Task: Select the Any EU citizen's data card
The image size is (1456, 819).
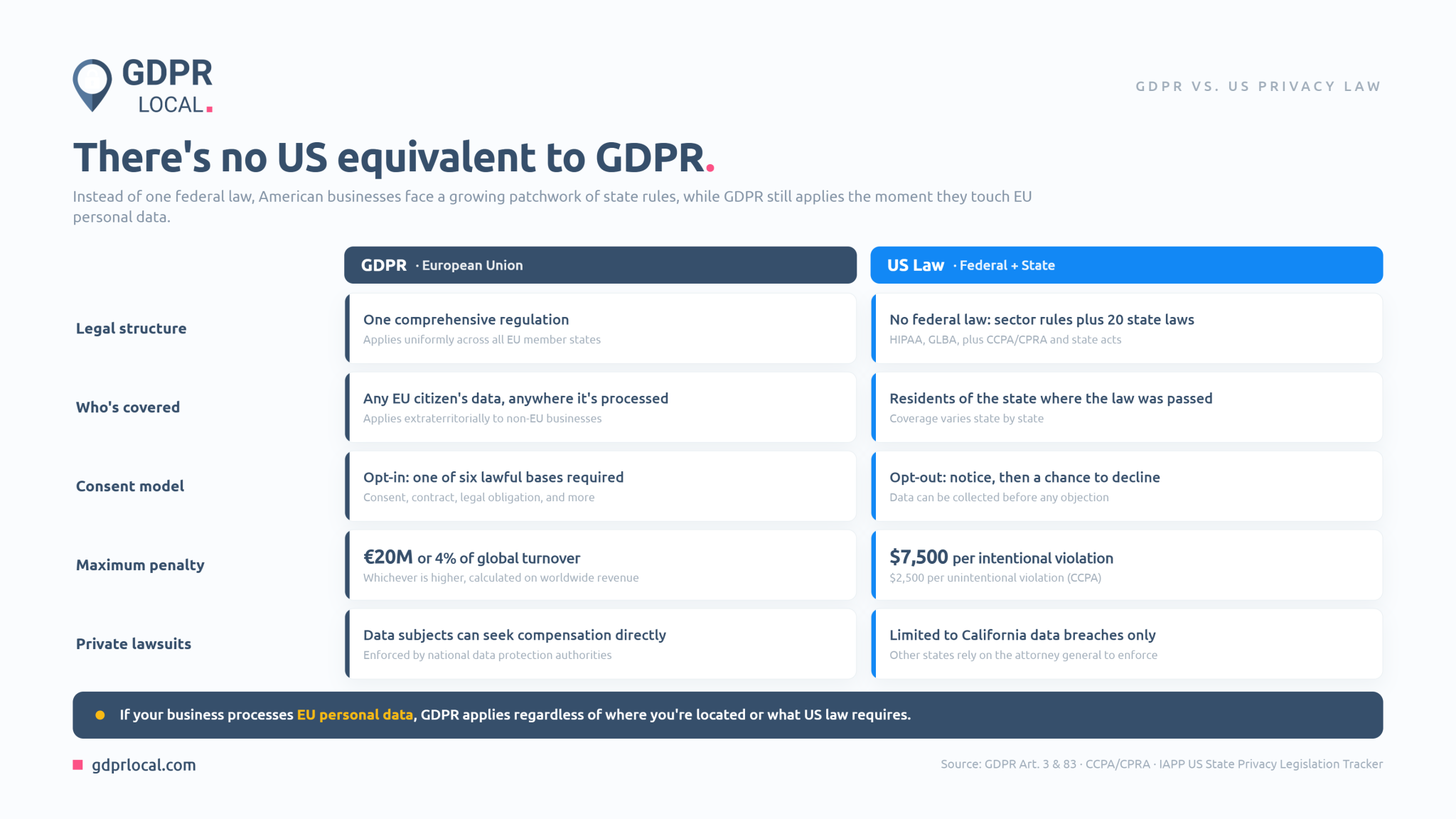Action: pyautogui.click(x=600, y=407)
